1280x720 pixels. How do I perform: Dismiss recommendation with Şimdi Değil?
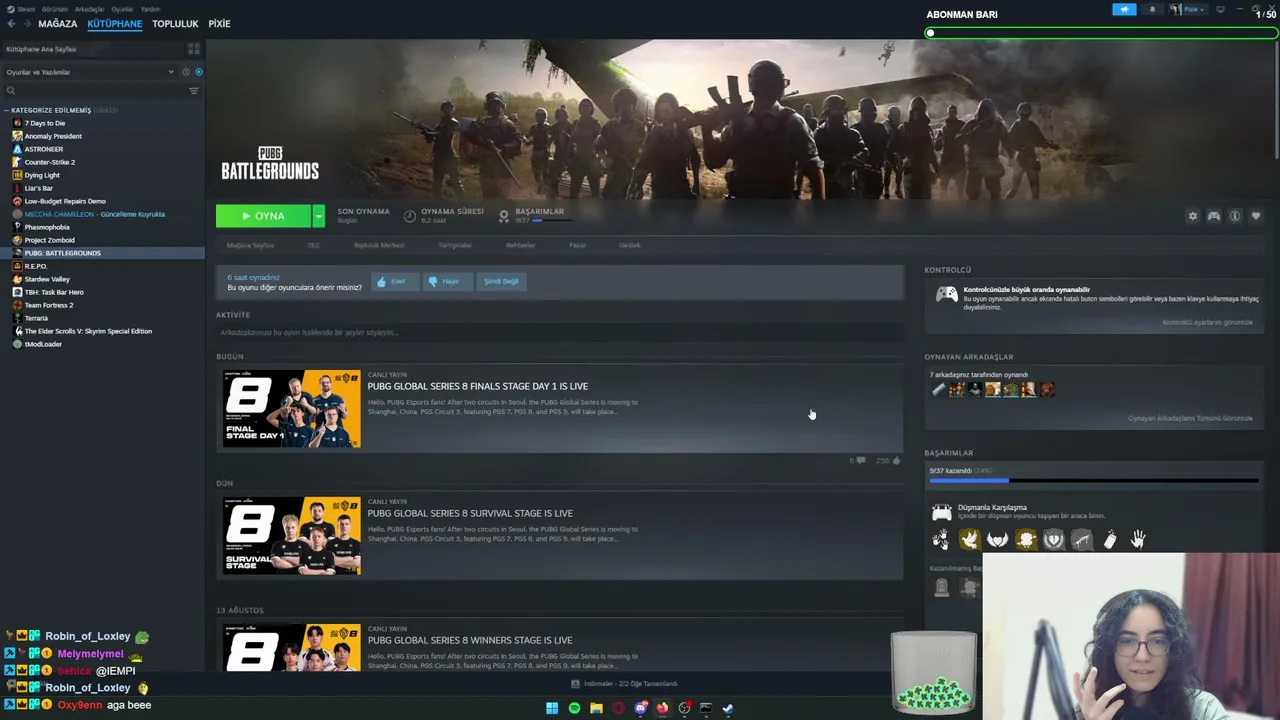(x=501, y=282)
